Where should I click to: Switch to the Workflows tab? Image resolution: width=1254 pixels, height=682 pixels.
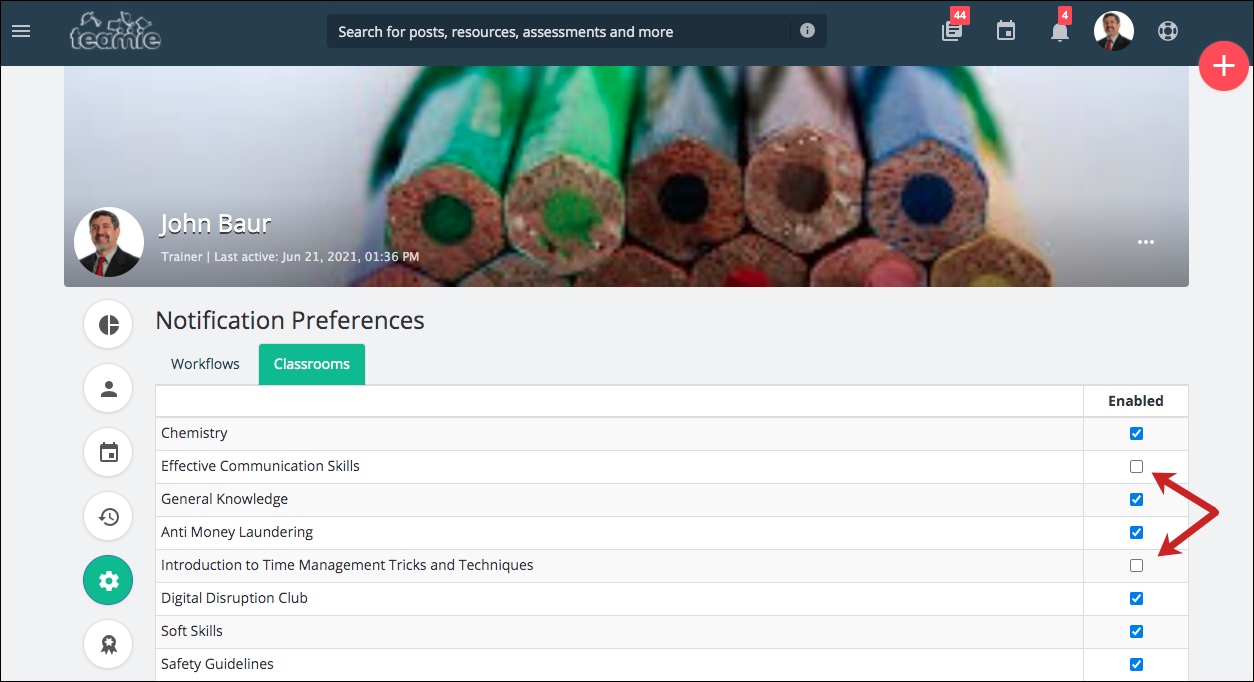[x=205, y=364]
